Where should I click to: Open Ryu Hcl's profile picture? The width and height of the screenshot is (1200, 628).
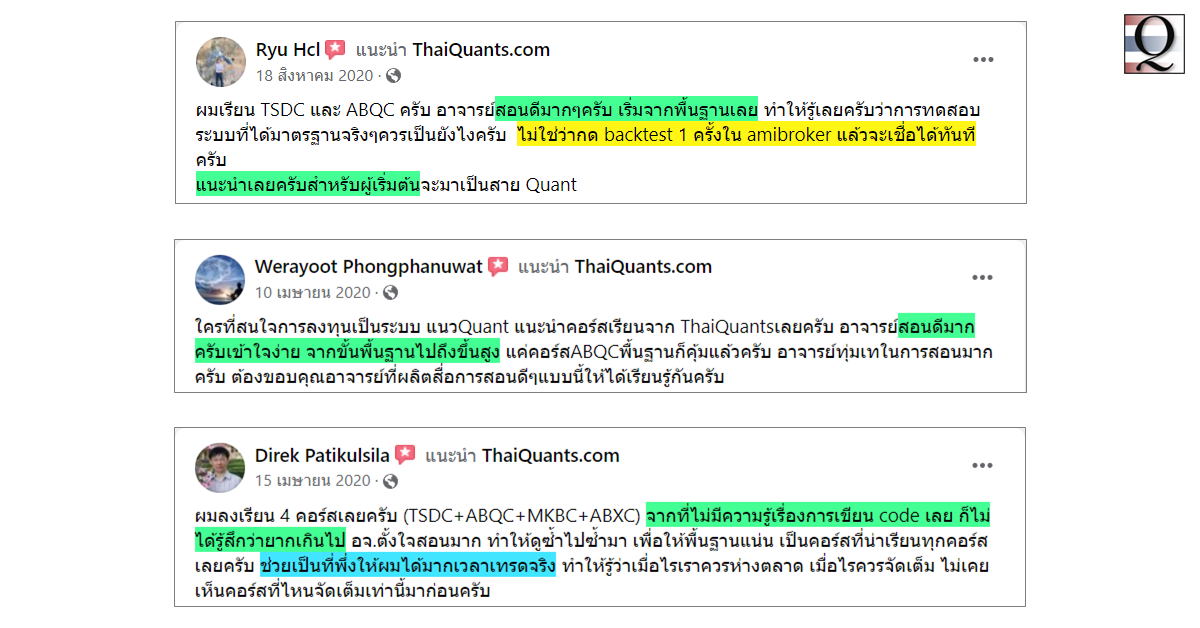220,62
